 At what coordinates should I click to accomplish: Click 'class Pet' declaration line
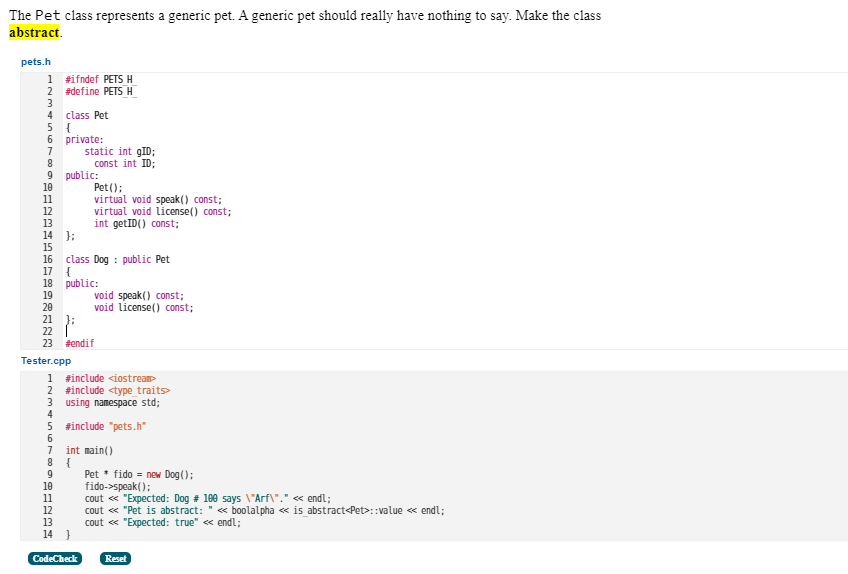click(x=87, y=115)
